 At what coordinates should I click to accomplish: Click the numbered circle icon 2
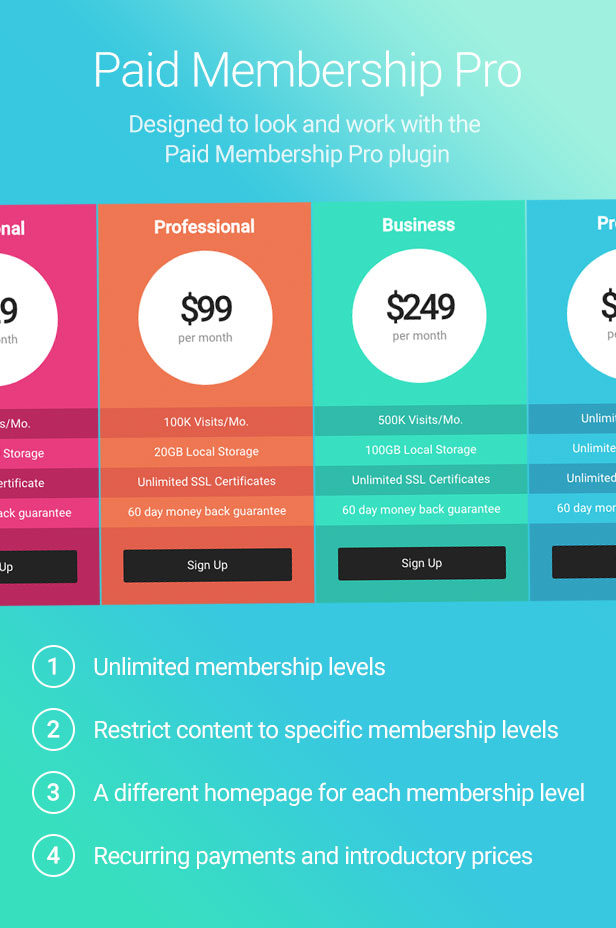[53, 730]
